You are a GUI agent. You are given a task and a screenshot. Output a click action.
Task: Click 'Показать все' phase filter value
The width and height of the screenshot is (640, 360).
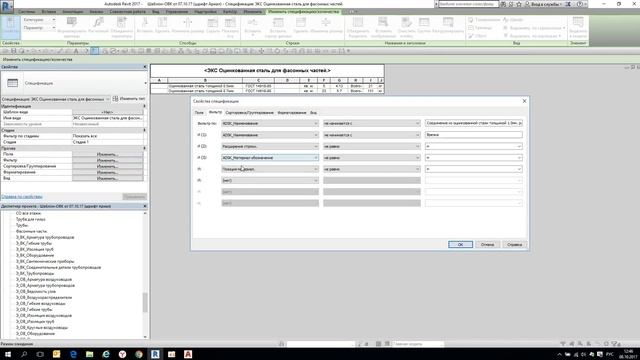click(108, 136)
